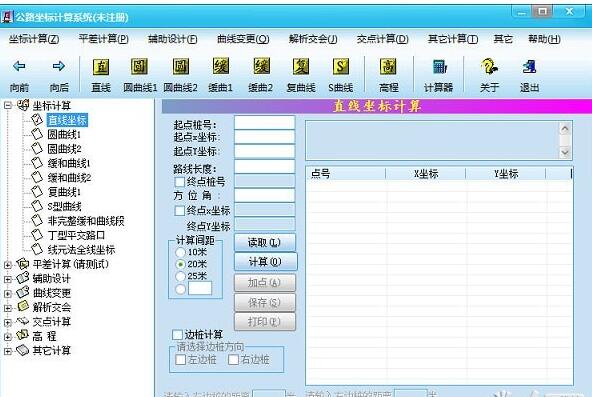
Task: Select 复曲线1 tree item
Action: (x=64, y=192)
